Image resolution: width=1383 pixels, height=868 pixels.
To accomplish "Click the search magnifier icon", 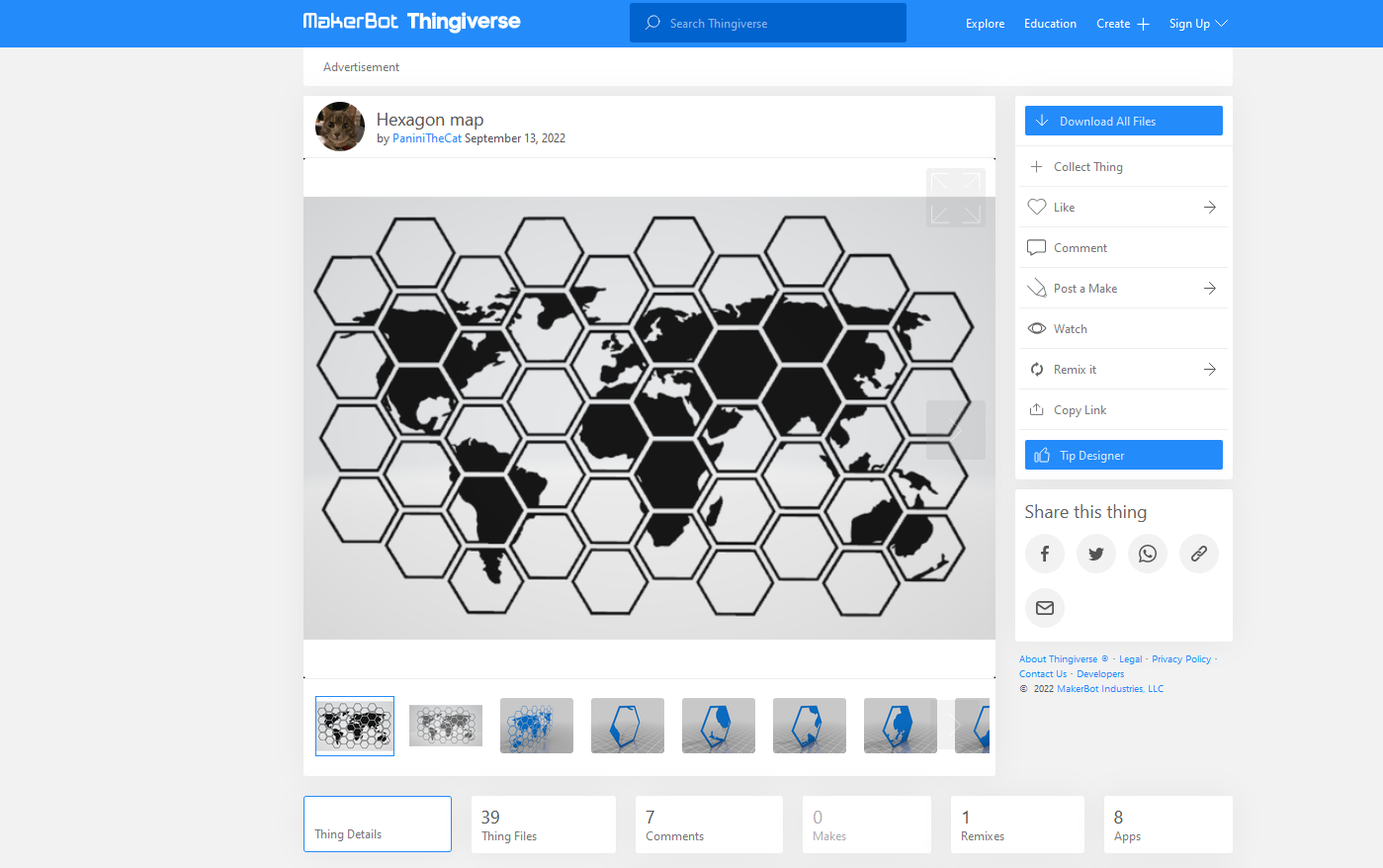I will coord(652,23).
